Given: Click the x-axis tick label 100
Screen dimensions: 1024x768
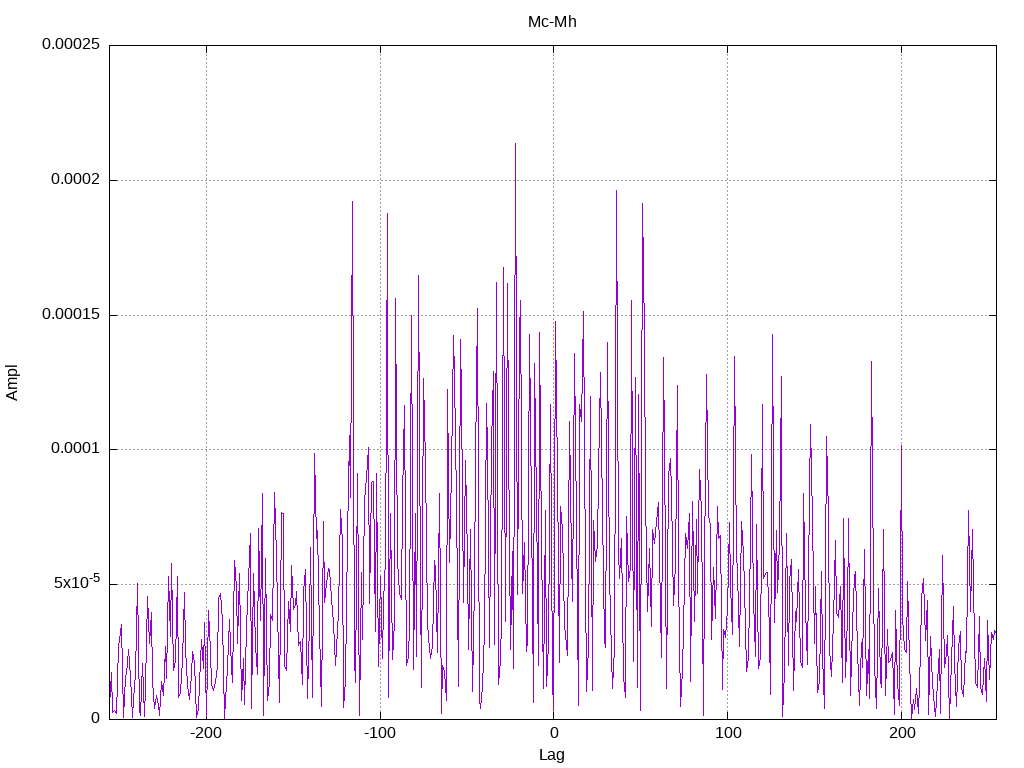Looking at the screenshot, I should point(728,733).
